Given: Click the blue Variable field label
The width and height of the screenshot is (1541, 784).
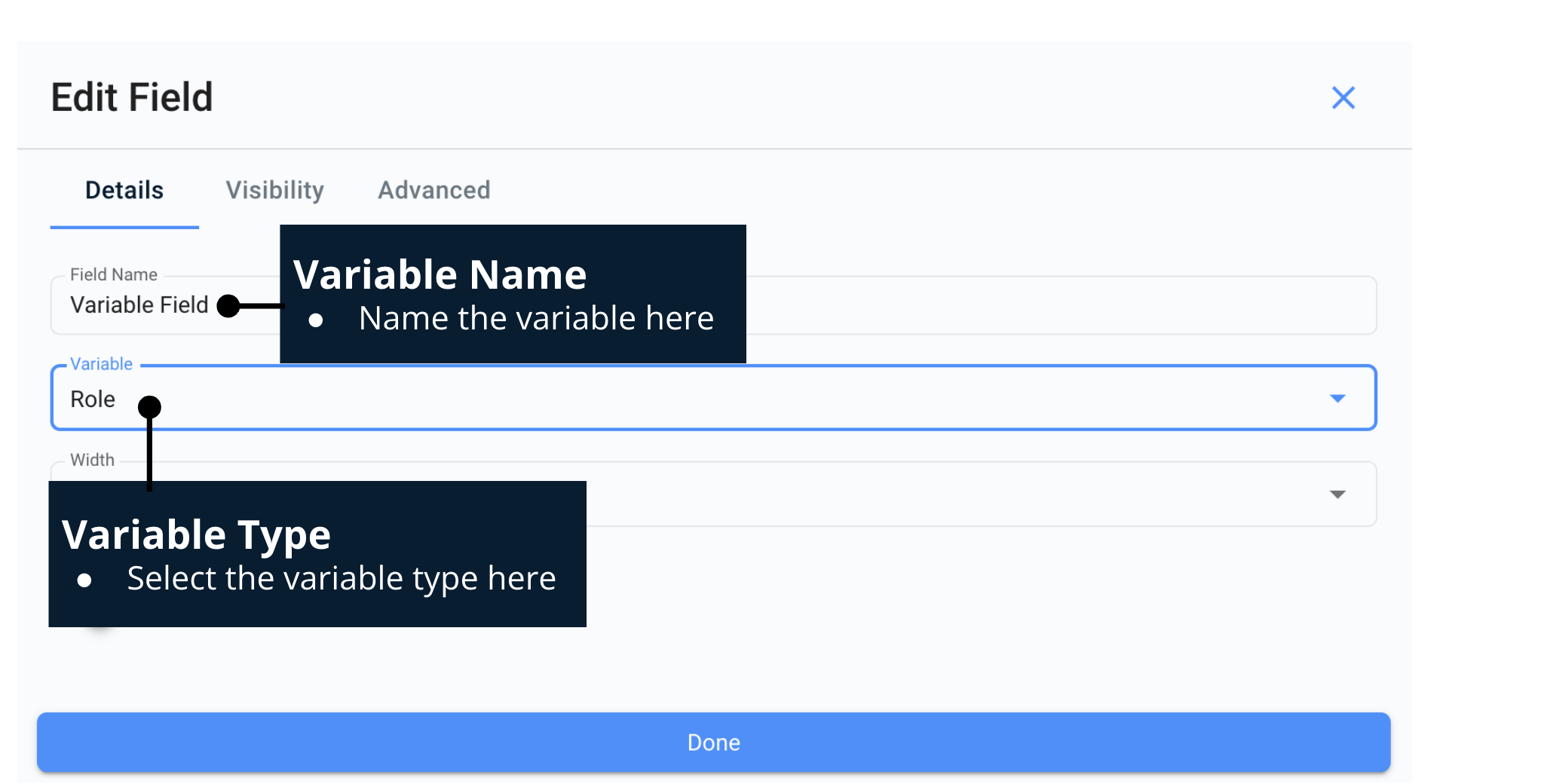Looking at the screenshot, I should [x=101, y=364].
